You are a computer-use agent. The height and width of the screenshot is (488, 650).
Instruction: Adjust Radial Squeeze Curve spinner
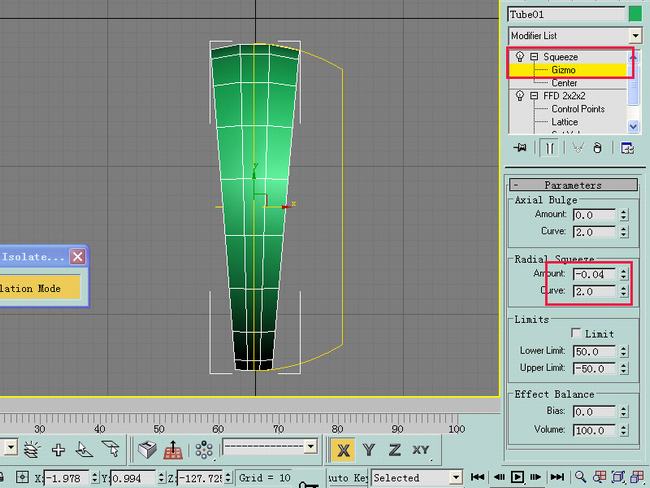tap(624, 291)
